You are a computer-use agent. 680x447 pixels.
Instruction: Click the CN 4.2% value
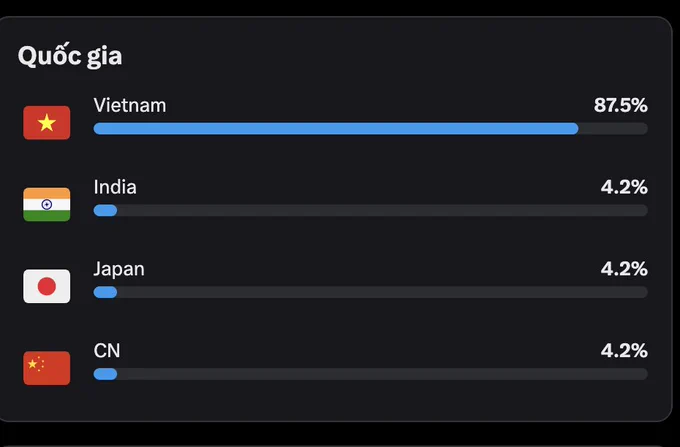[624, 351]
